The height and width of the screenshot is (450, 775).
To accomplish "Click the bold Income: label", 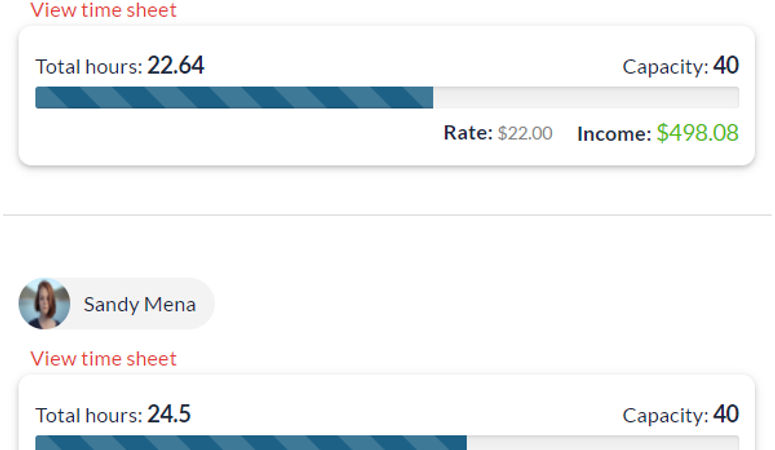I will point(614,134).
